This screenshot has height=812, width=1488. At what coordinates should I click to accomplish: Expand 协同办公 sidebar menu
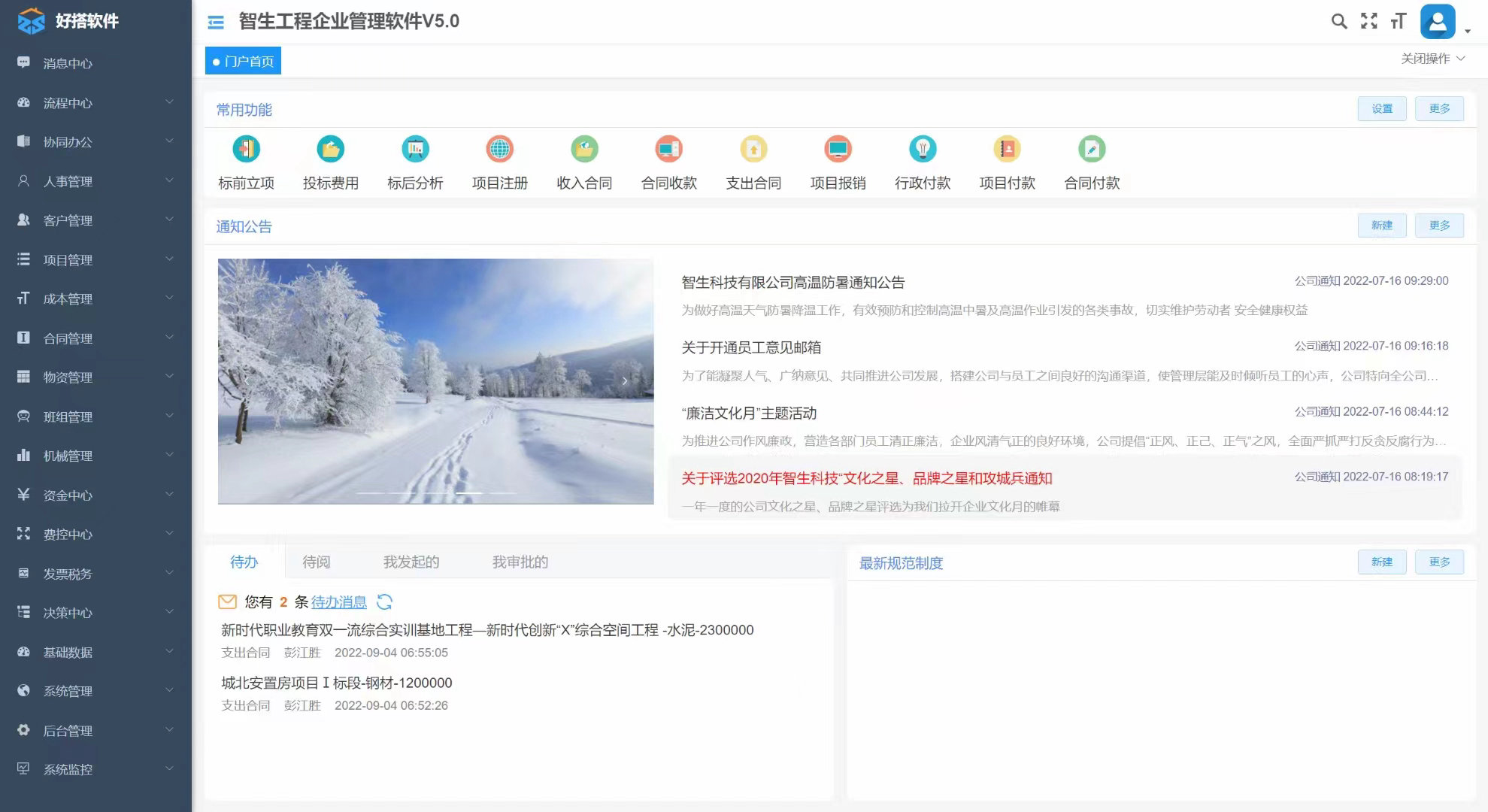tap(95, 141)
